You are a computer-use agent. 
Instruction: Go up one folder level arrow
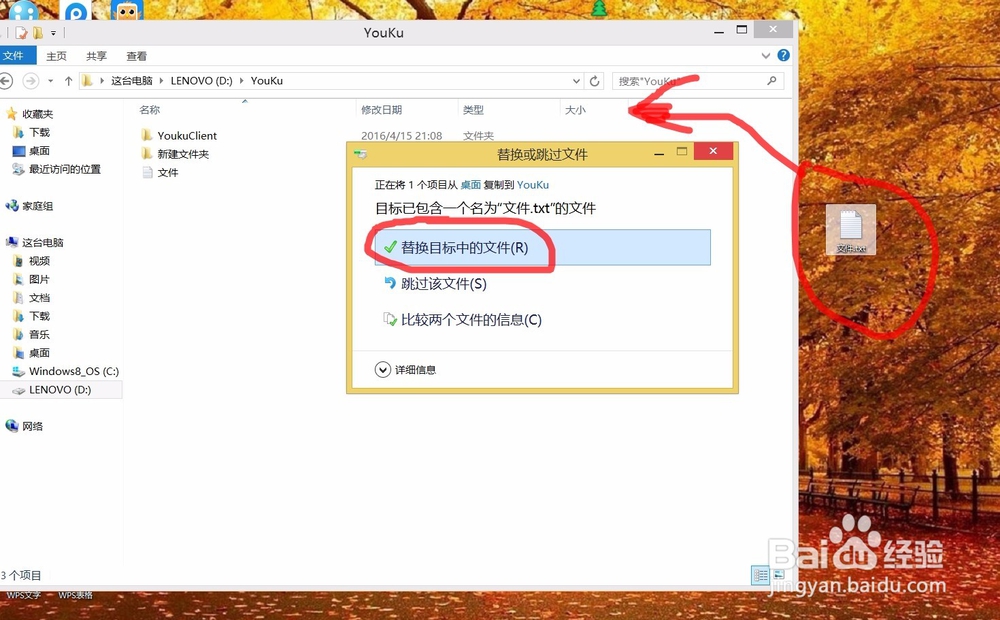(68, 81)
